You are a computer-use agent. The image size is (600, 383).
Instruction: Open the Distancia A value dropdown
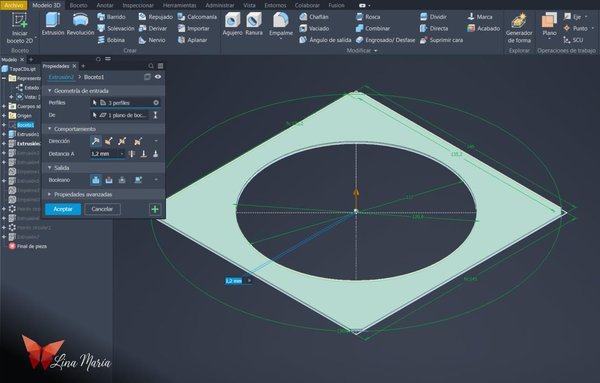(122, 154)
